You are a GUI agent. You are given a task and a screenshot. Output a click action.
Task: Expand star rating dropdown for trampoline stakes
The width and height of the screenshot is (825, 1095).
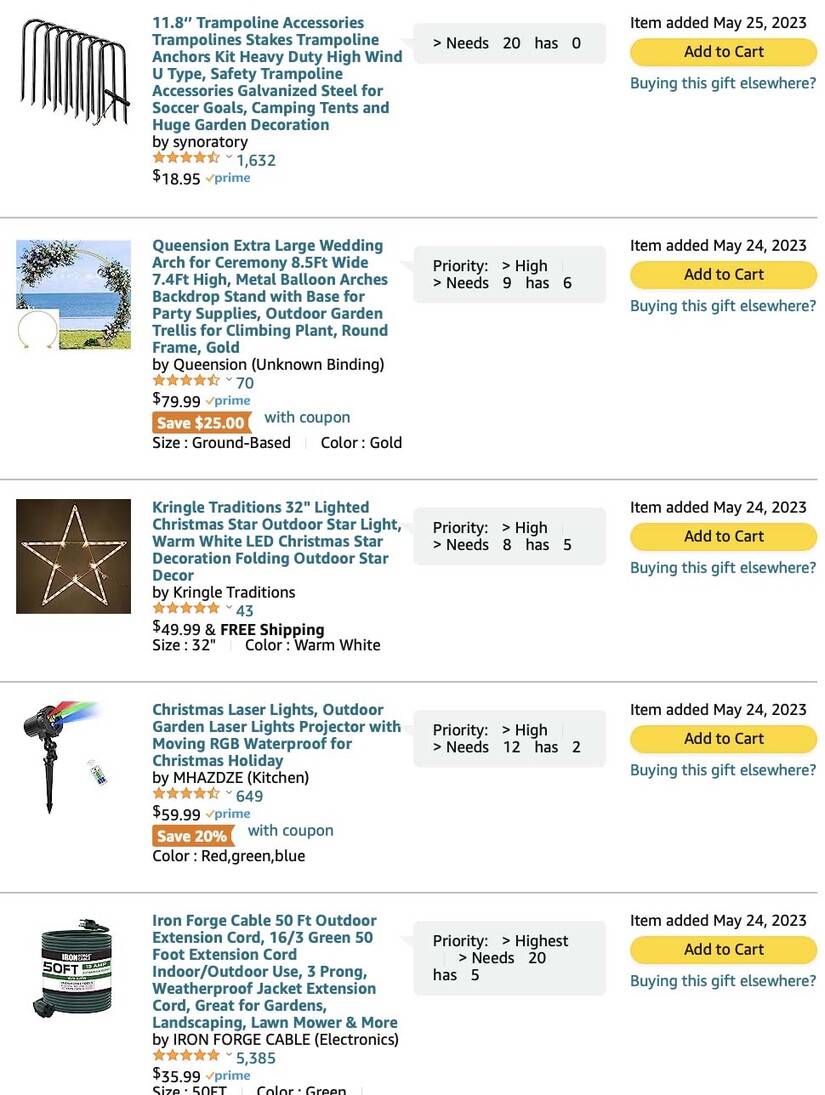[x=228, y=158]
